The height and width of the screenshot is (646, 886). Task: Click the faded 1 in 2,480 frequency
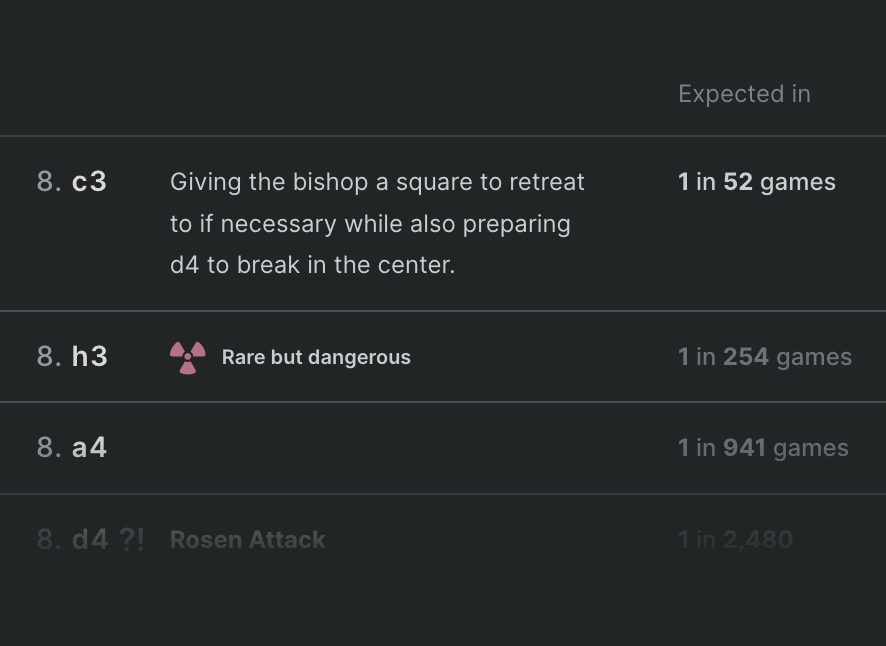[x=735, y=540]
